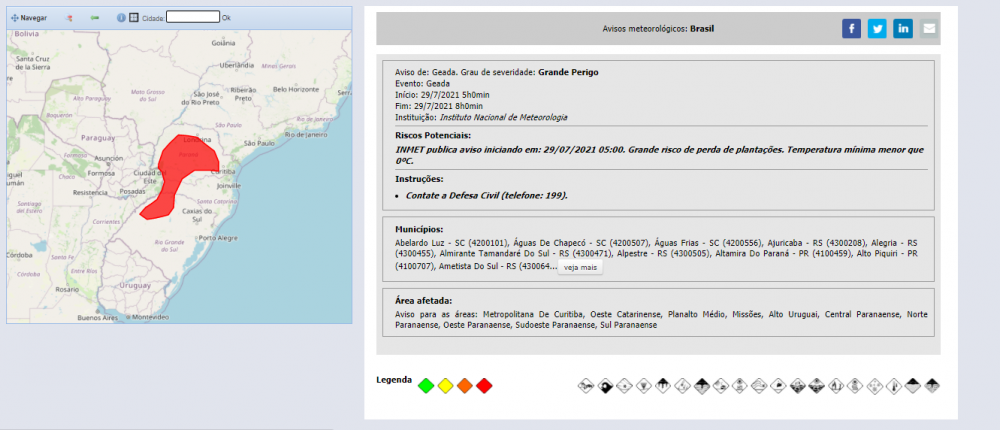Viewport: 1000px width, 430px height.
Task: Click the last hazard type icon in legend
Action: click(x=932, y=386)
